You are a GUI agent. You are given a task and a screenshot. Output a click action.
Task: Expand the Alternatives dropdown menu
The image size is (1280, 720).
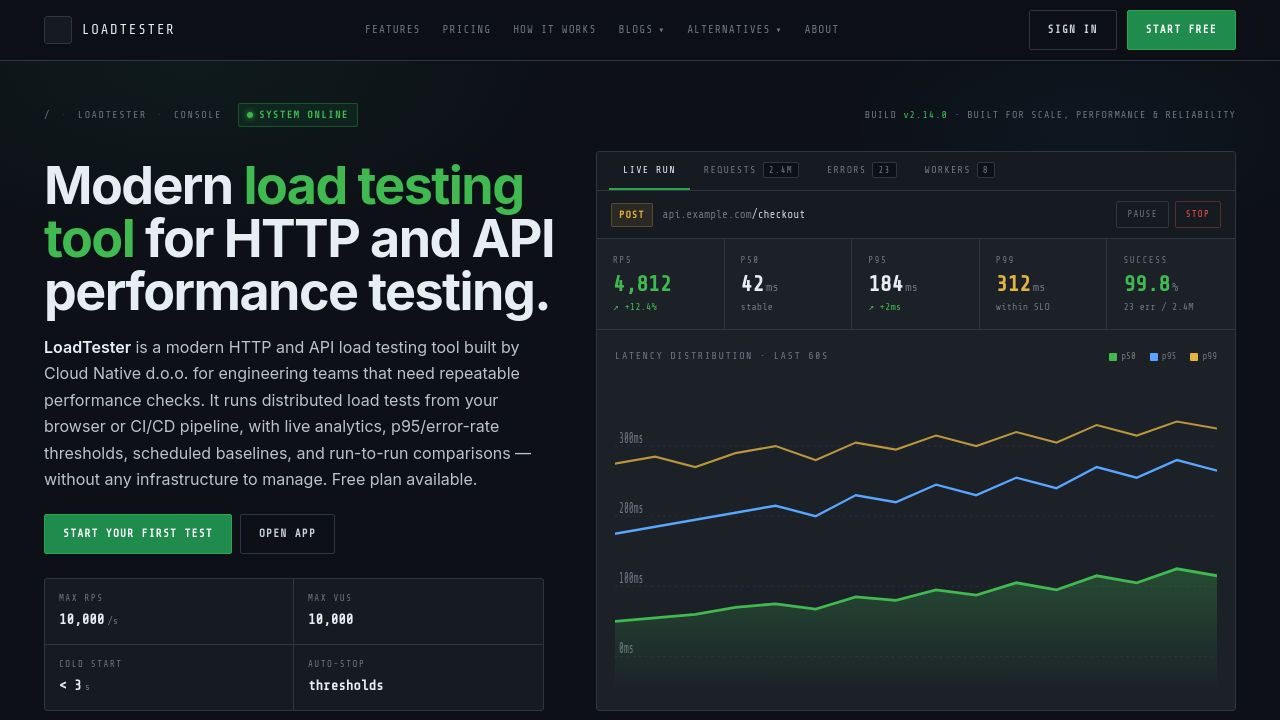pos(735,30)
